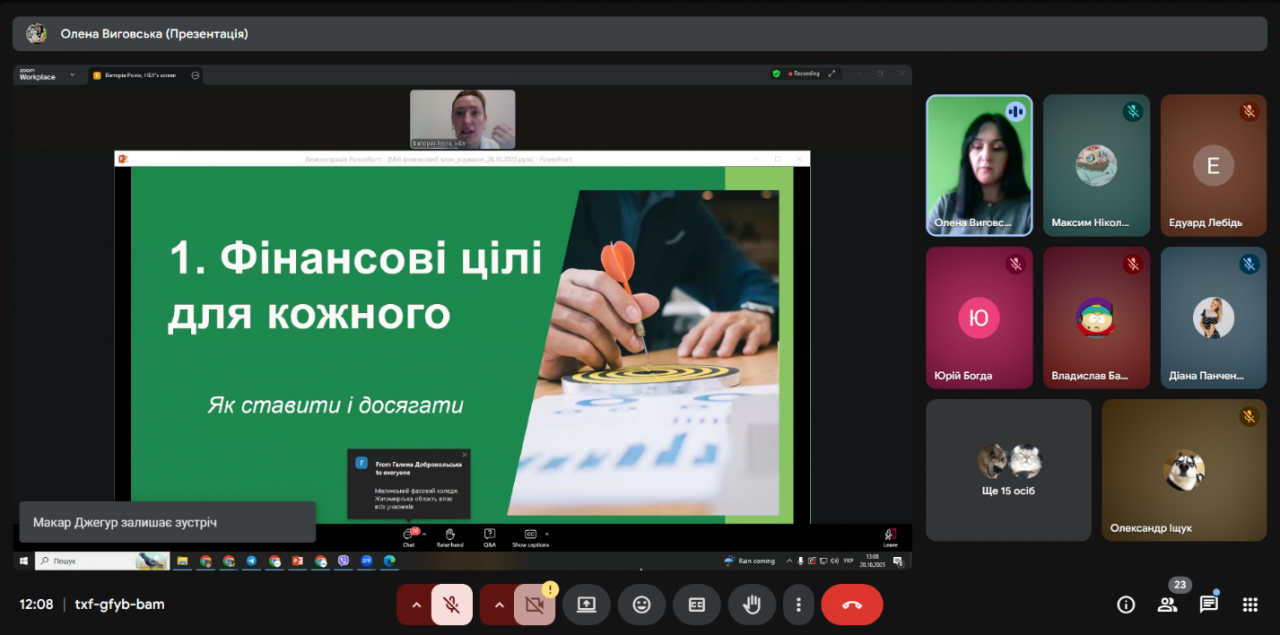
Task: Select the Олександр Іщук participant tile
Action: (1184, 470)
